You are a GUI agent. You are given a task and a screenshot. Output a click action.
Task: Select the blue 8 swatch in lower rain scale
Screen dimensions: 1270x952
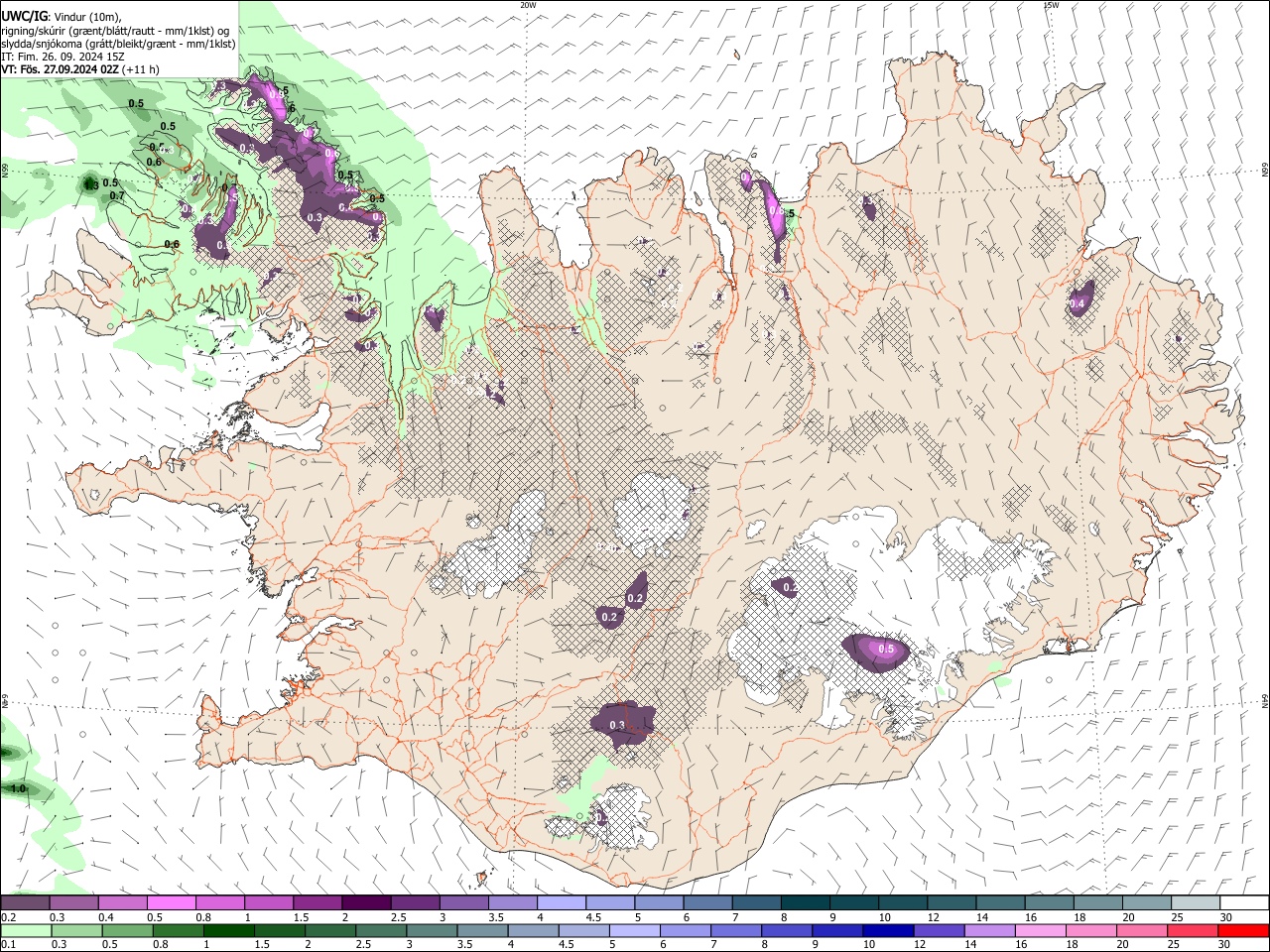click(787, 930)
